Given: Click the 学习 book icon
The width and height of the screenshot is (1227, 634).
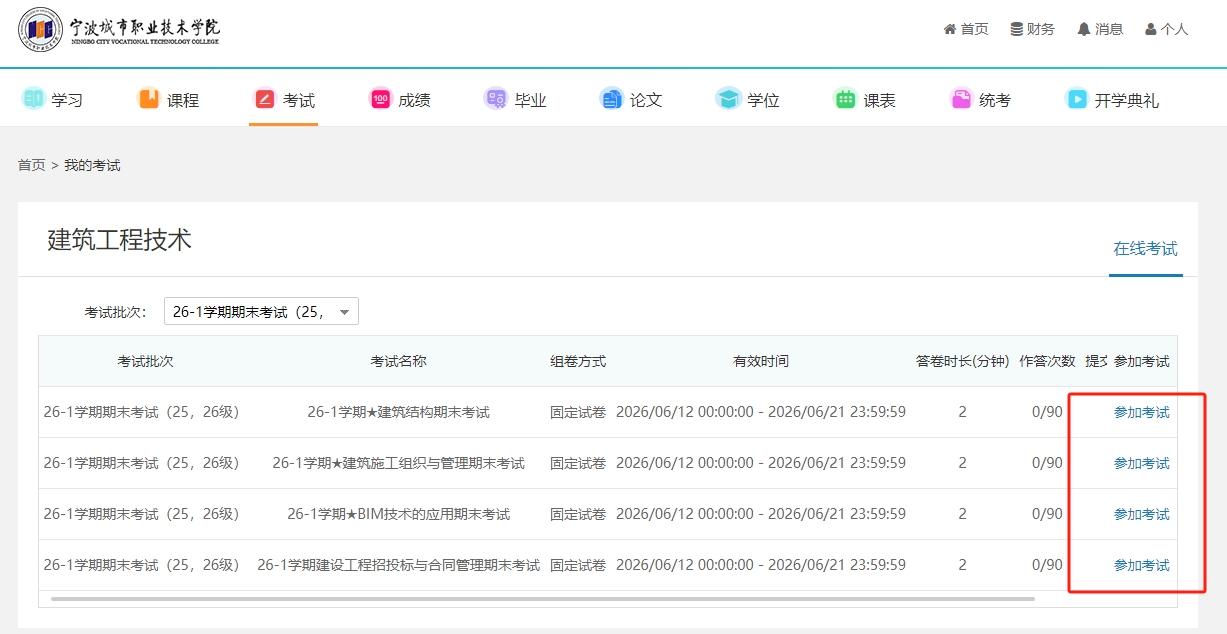Looking at the screenshot, I should pos(33,99).
